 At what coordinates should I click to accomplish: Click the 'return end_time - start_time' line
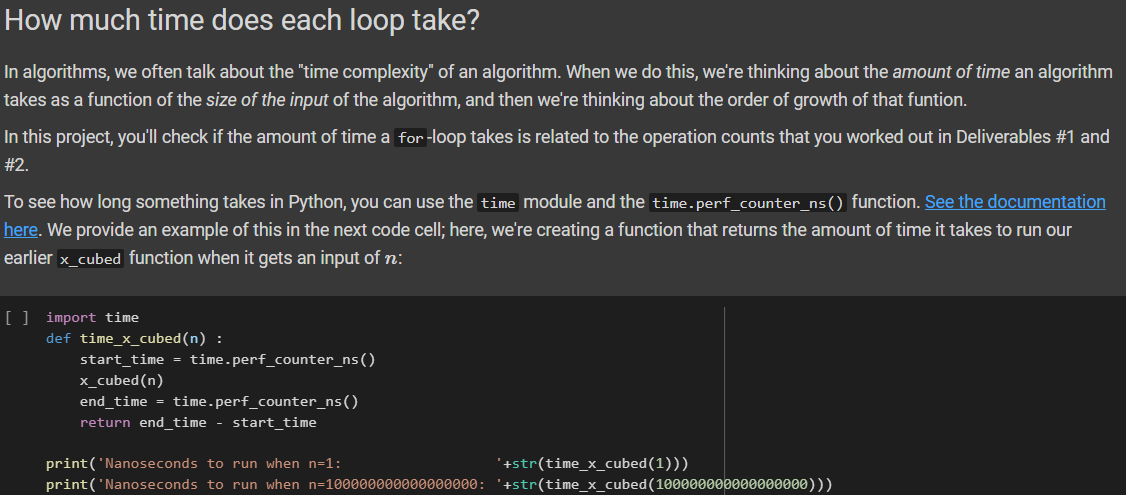coord(197,422)
